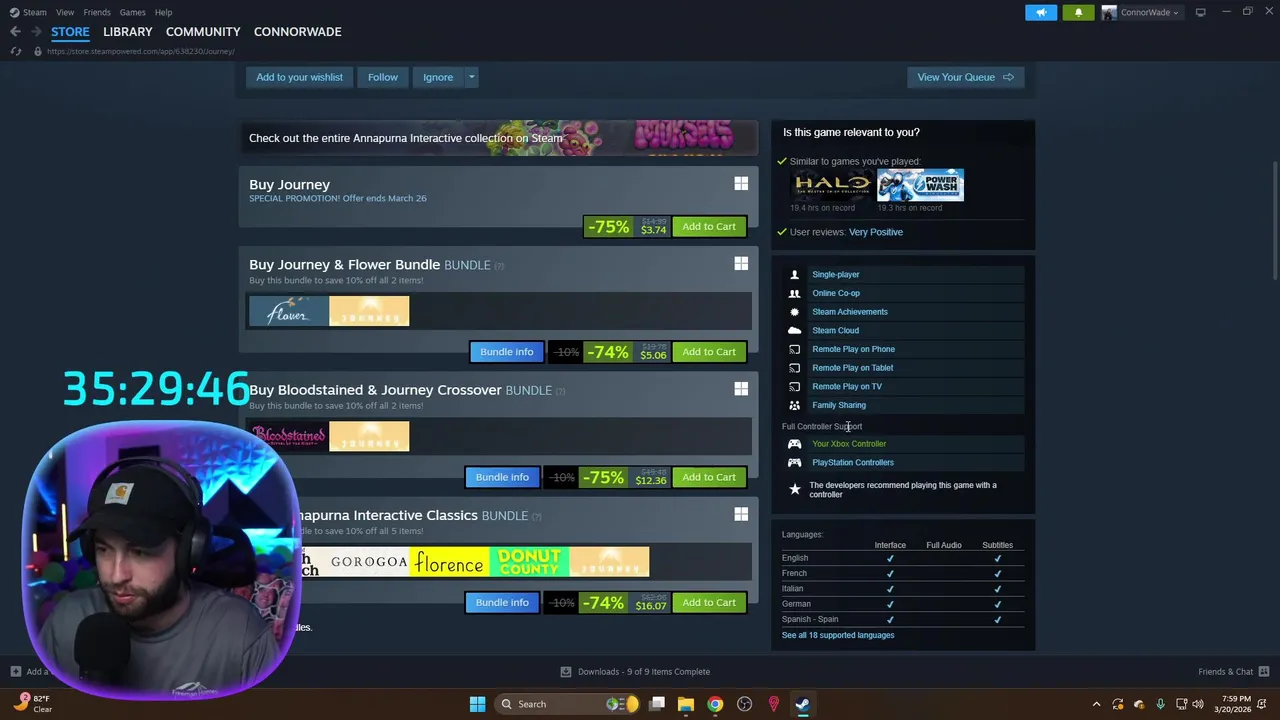Image resolution: width=1280 pixels, height=720 pixels.
Task: Click the Flower bundle thumbnail
Action: coord(289,311)
